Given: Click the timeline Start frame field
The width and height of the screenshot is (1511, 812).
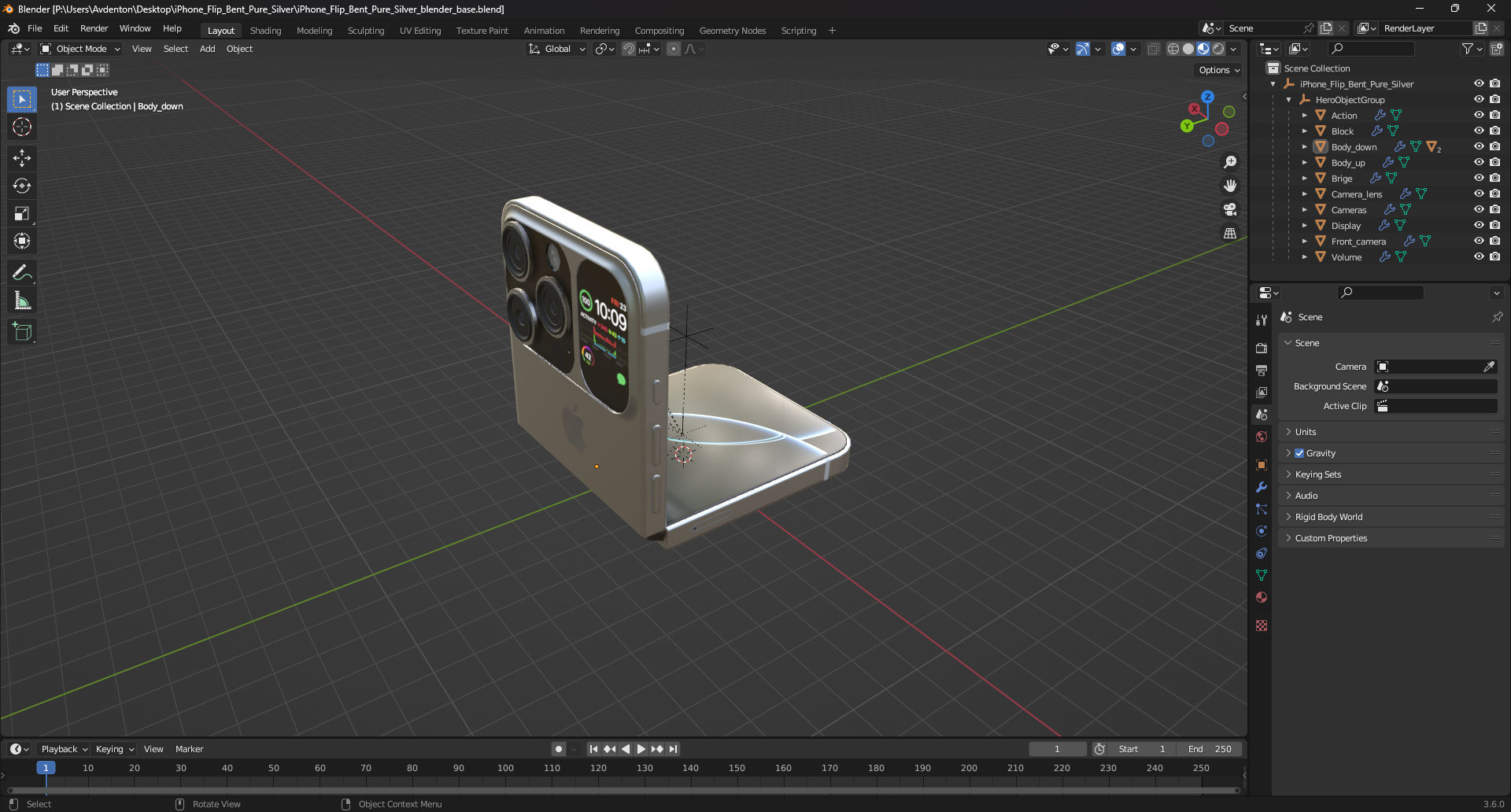Looking at the screenshot, I should pyautogui.click(x=1142, y=749).
